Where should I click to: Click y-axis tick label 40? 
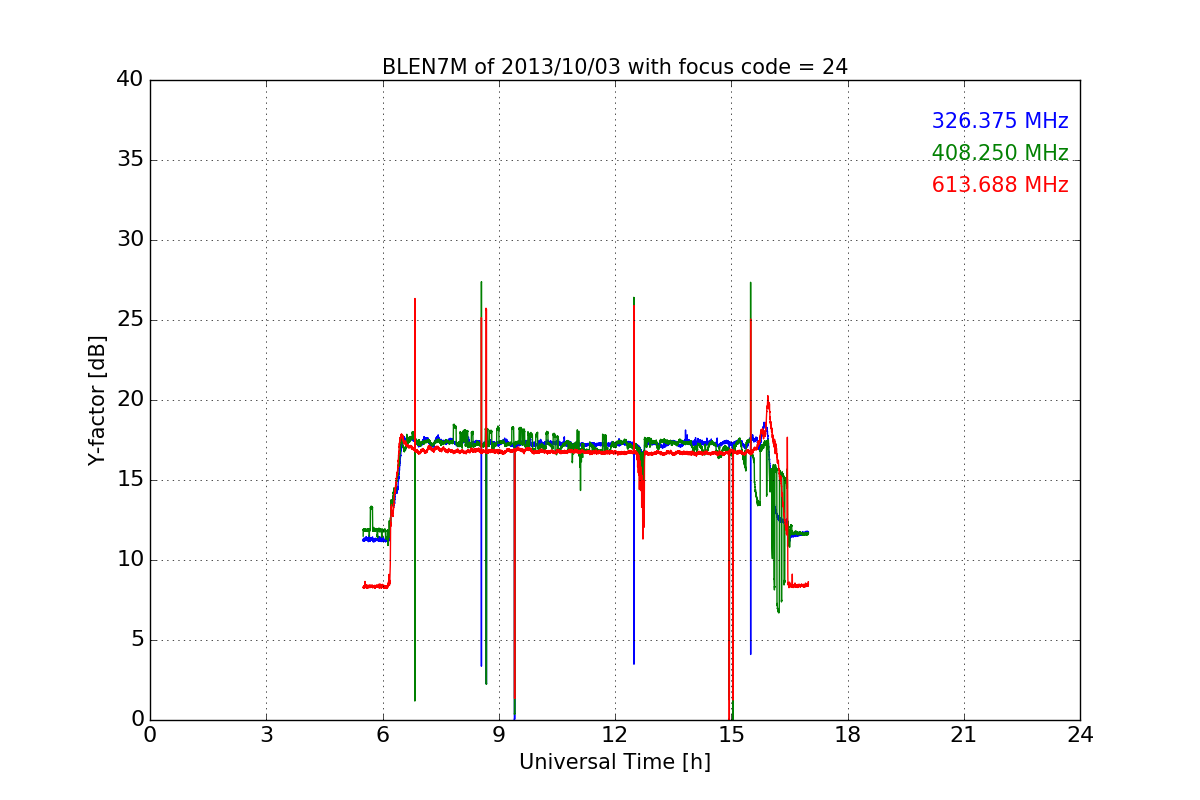click(x=130, y=80)
